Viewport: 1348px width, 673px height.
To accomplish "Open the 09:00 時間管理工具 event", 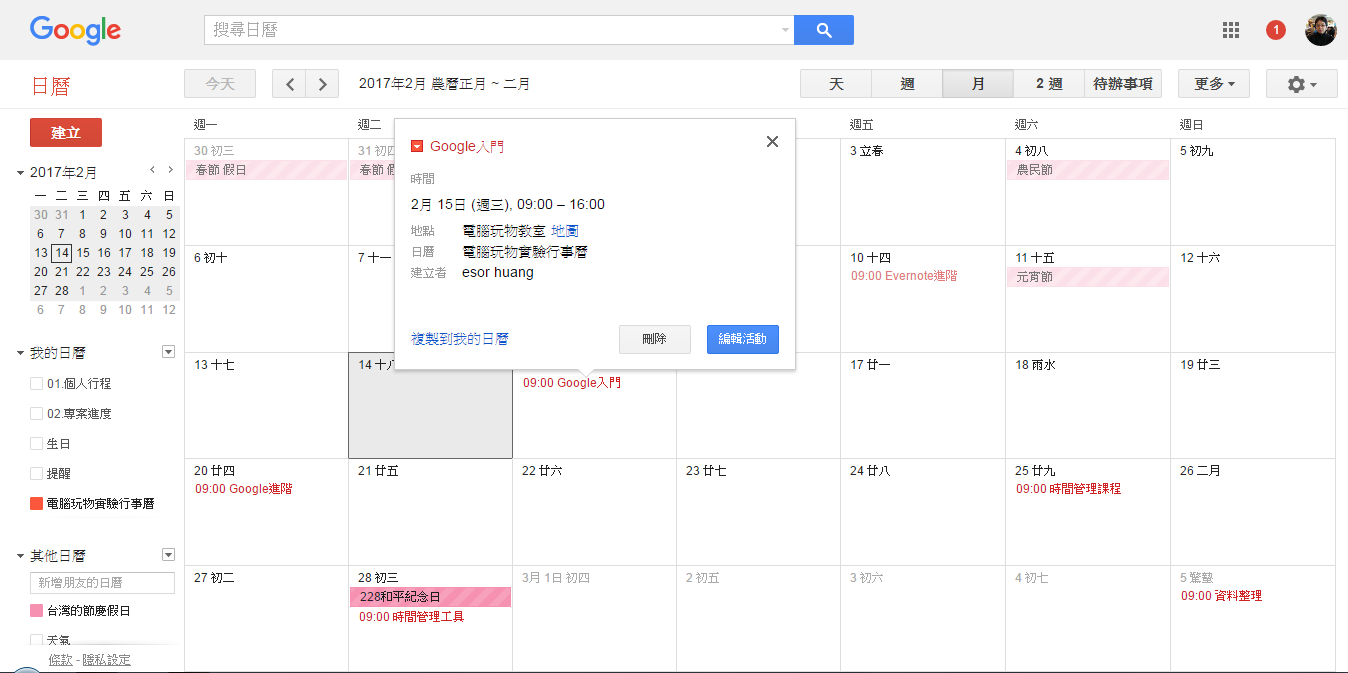I will (412, 617).
